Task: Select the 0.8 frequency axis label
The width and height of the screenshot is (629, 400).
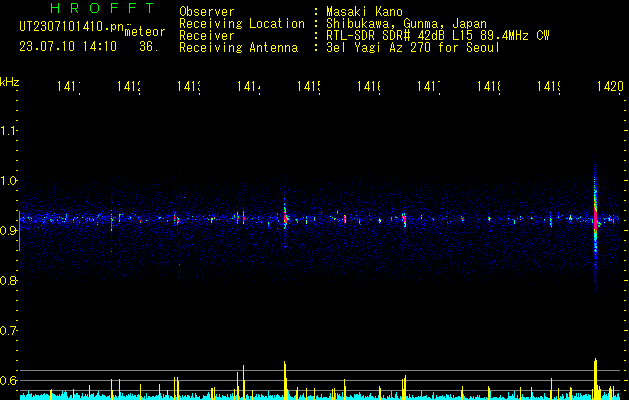Action: coord(9,281)
